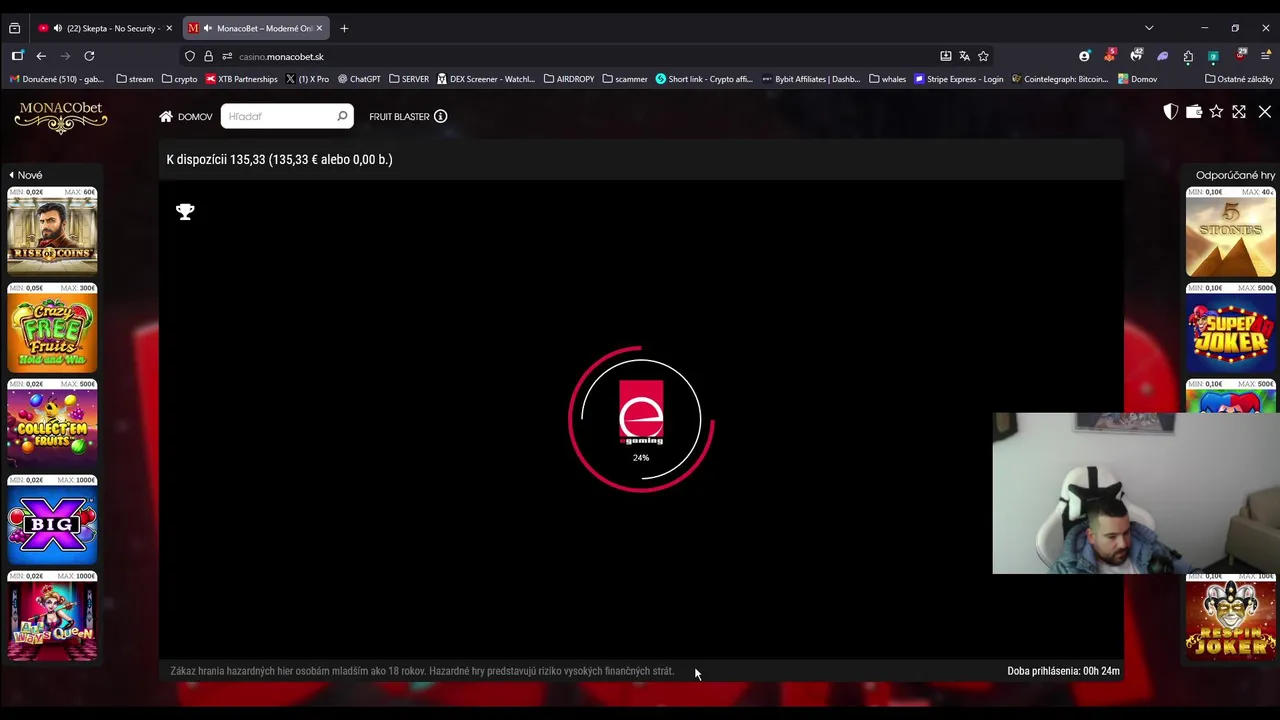Click the K dispozícii balance text
The image size is (1280, 720).
[x=279, y=159]
